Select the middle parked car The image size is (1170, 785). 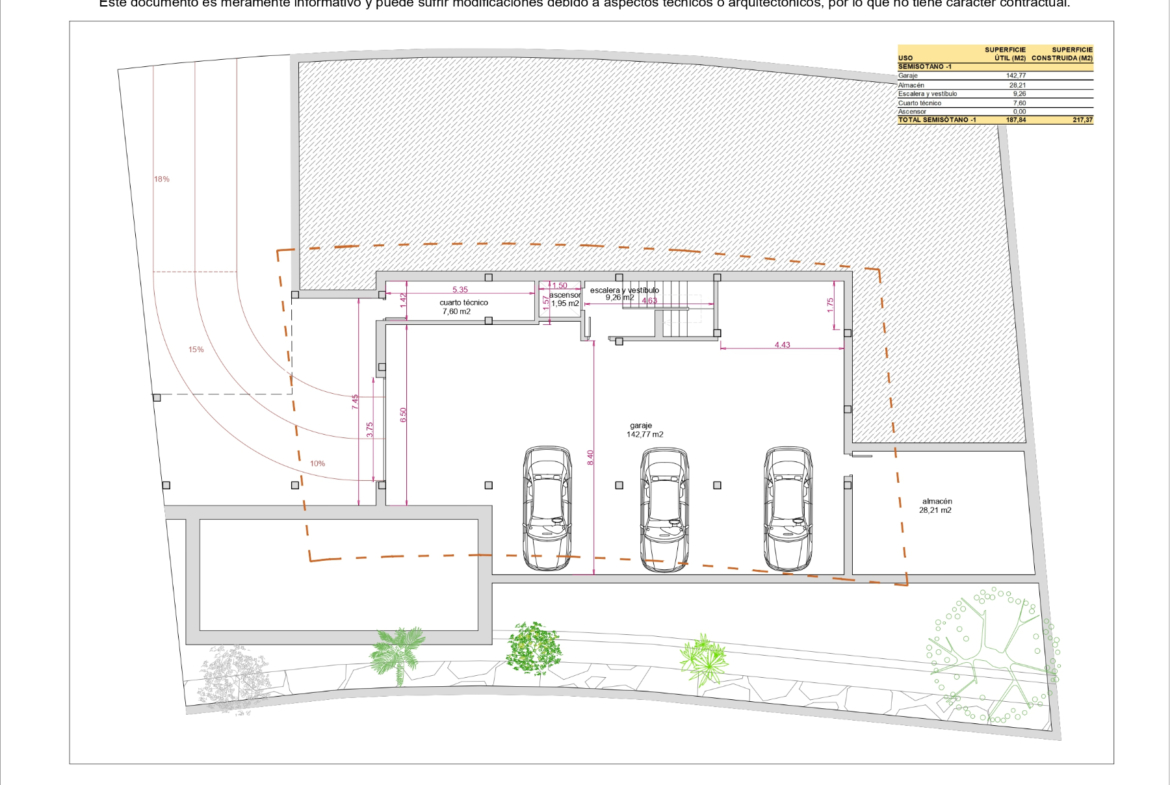(665, 509)
